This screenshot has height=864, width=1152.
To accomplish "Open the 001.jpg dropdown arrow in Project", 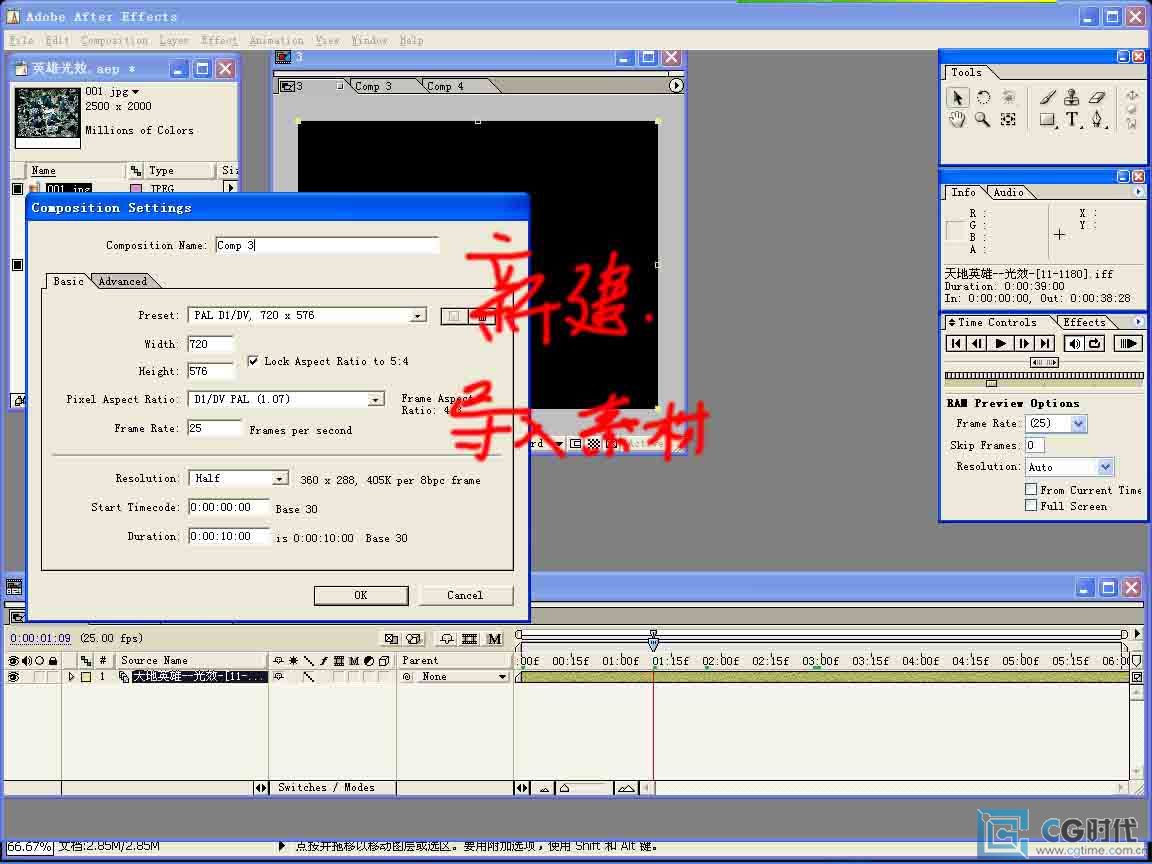I will pos(135,92).
